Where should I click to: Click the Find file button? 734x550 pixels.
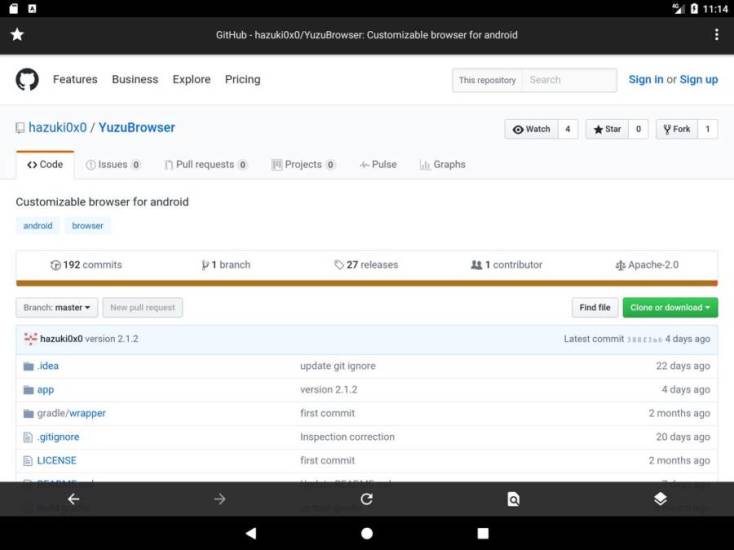pyautogui.click(x=594, y=308)
